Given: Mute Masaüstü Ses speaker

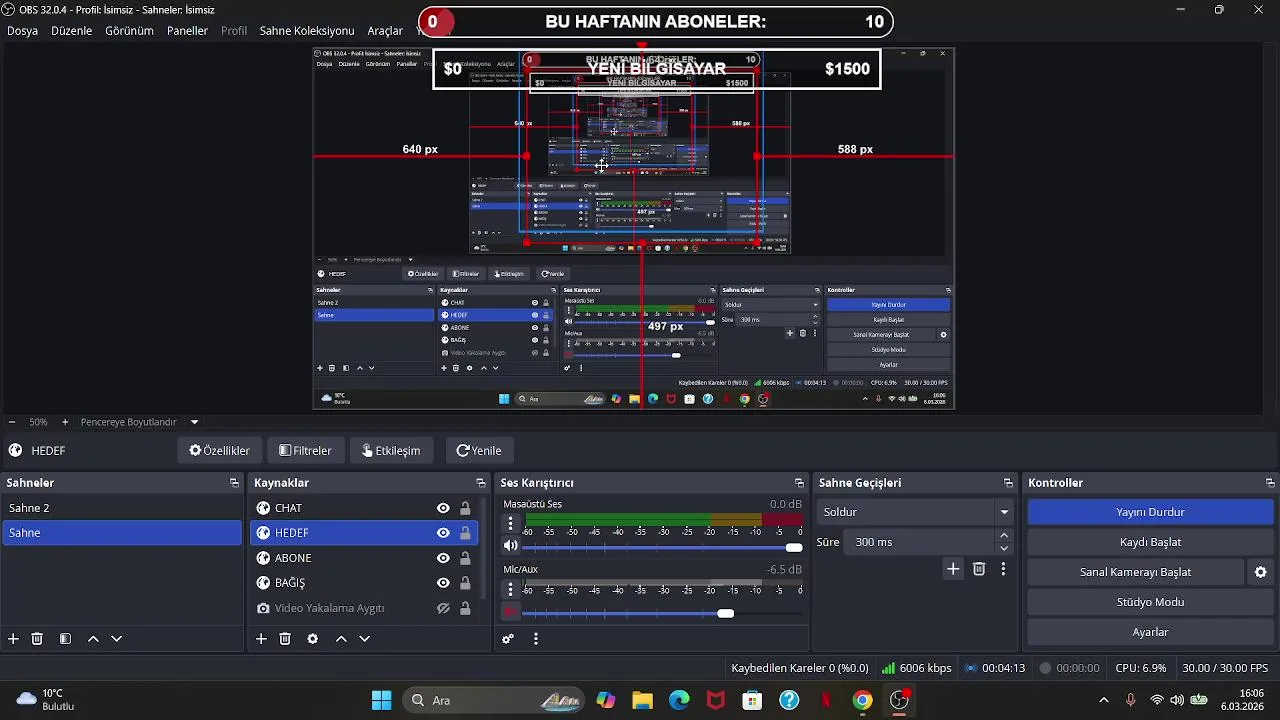Looking at the screenshot, I should point(511,546).
